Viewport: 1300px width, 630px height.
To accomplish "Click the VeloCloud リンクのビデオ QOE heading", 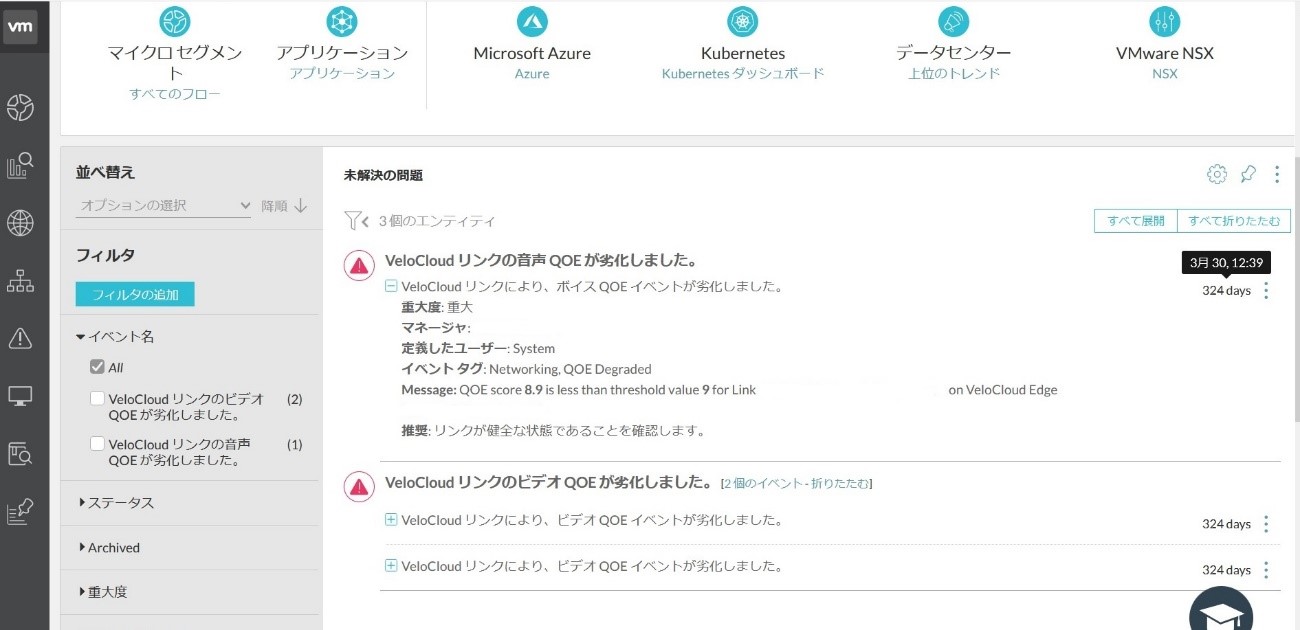I will 548,483.
